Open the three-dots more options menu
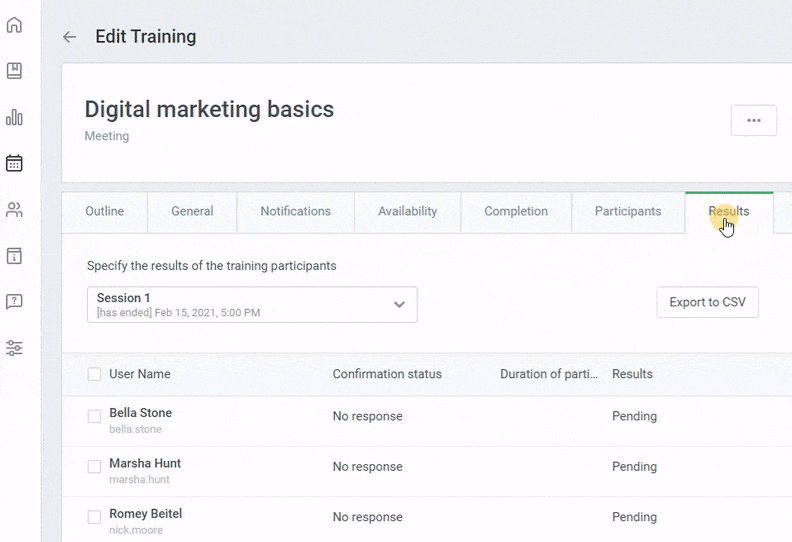Image resolution: width=792 pixels, height=542 pixels. [x=754, y=120]
